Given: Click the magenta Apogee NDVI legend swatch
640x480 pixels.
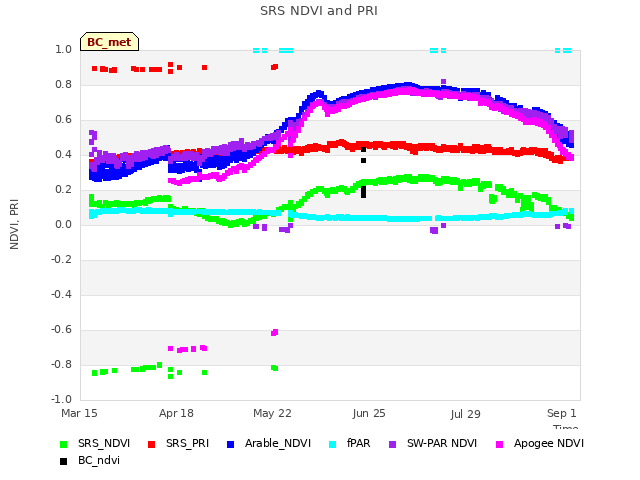Looking at the screenshot, I should click(500, 444).
